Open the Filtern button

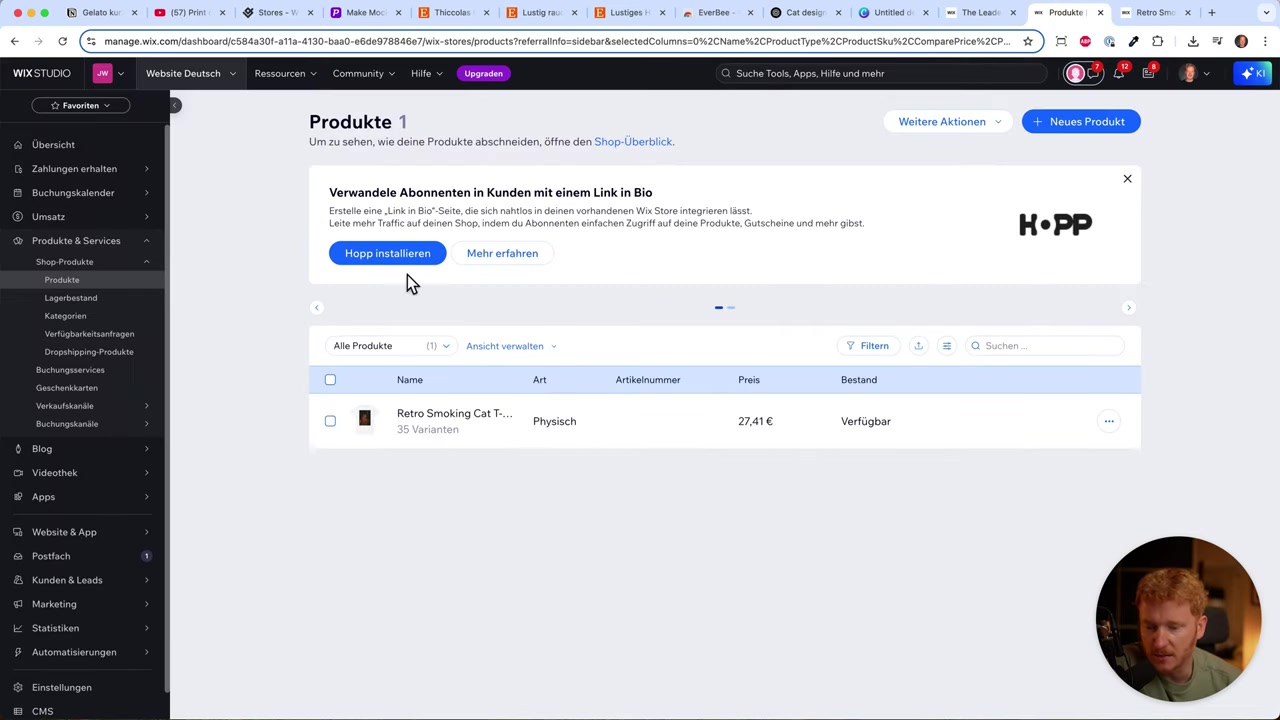867,346
